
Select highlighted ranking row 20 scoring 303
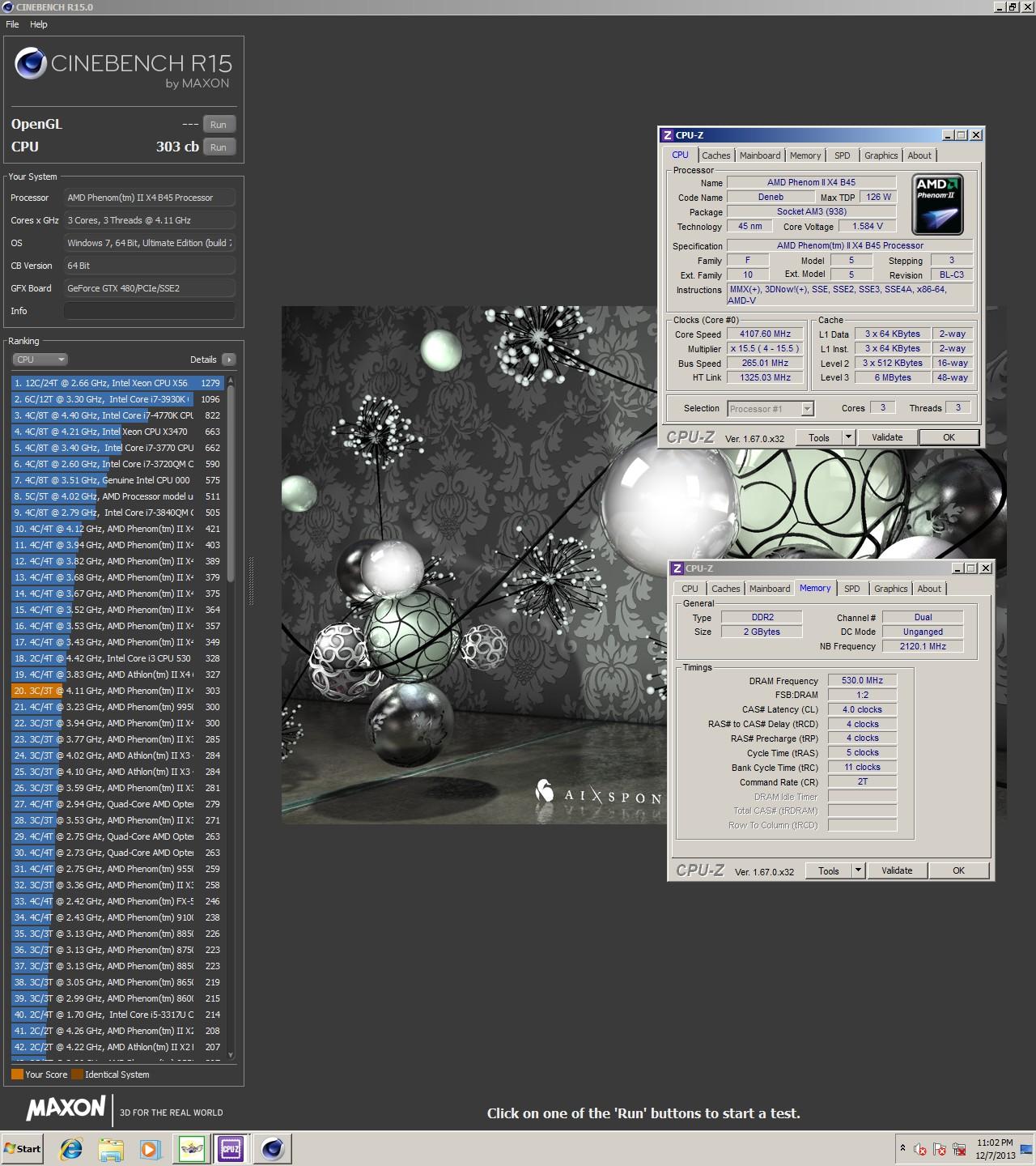117,691
